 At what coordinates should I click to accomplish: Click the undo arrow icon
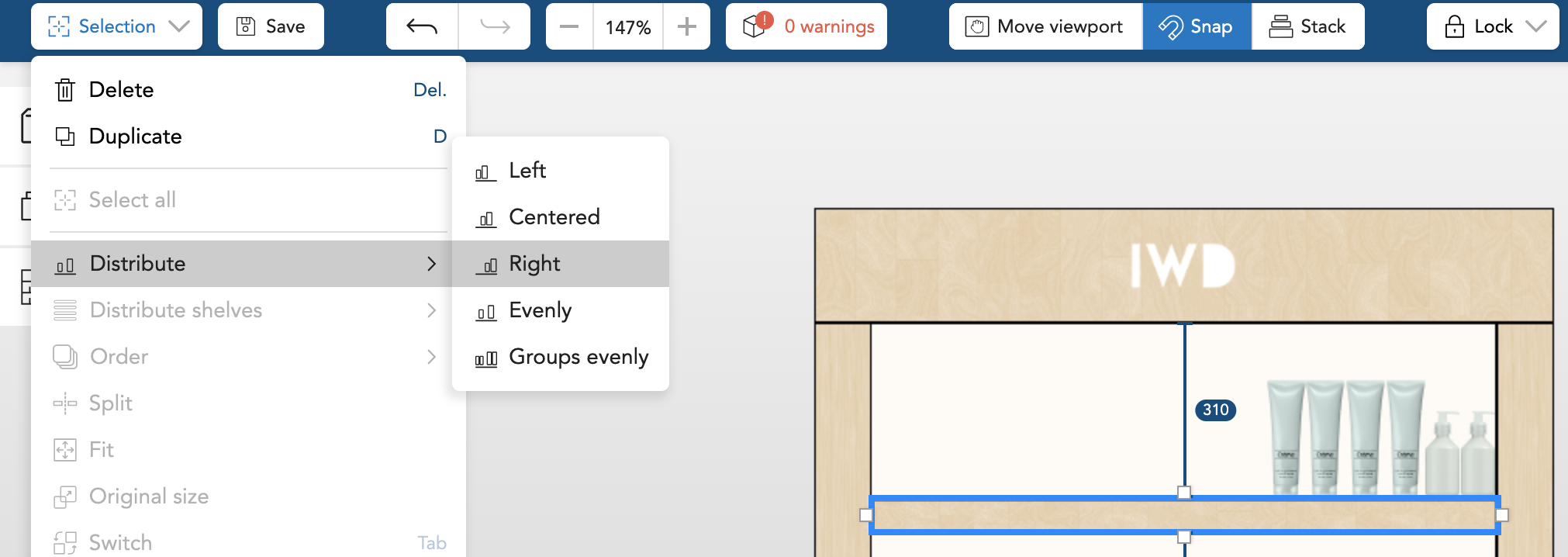tap(422, 26)
